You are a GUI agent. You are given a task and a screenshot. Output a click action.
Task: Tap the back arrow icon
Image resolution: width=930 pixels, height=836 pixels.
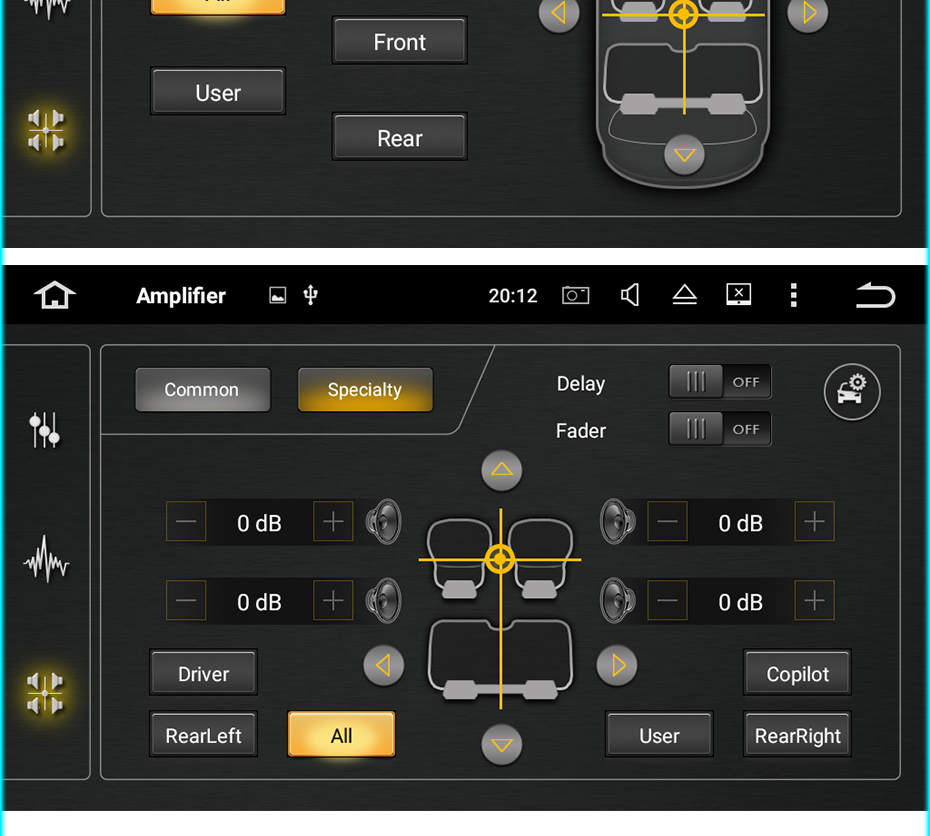click(875, 295)
